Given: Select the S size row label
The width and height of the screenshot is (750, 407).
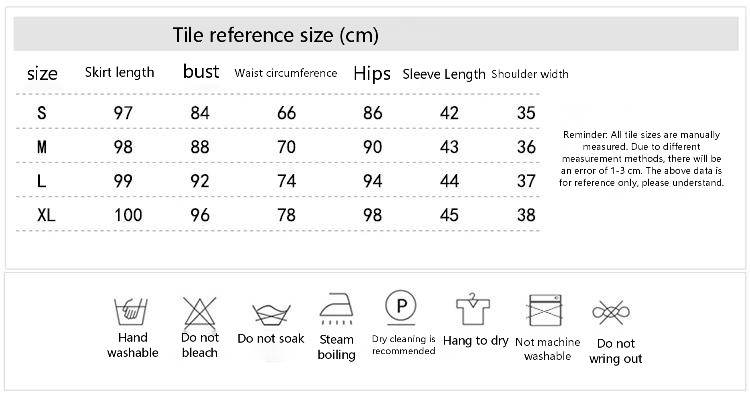Looking at the screenshot, I should [42, 113].
